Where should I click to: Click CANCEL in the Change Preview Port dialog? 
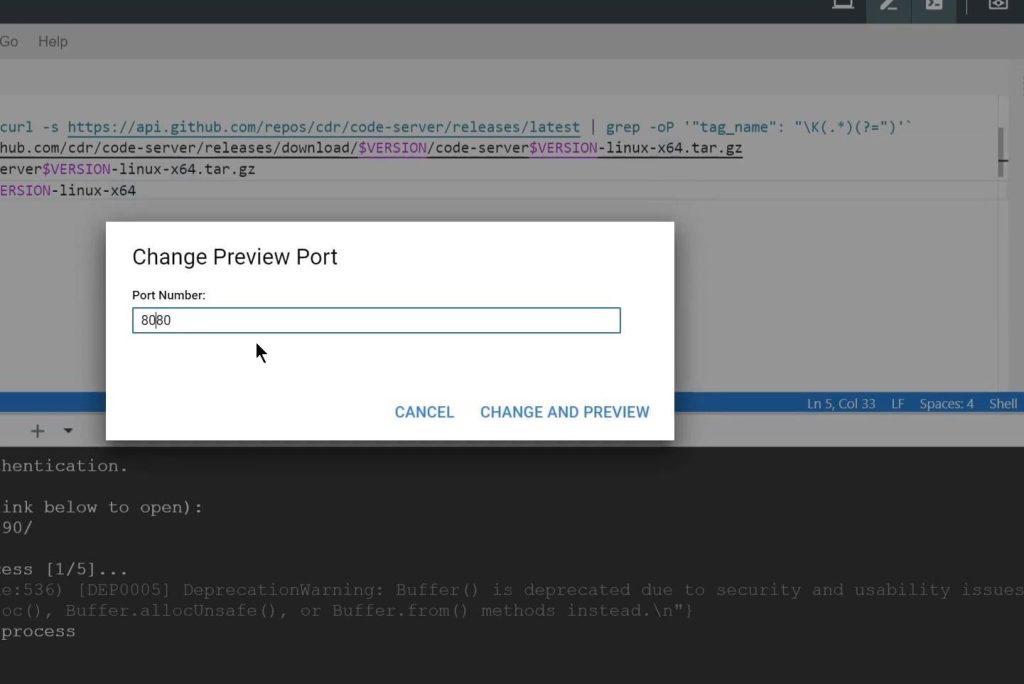click(424, 411)
